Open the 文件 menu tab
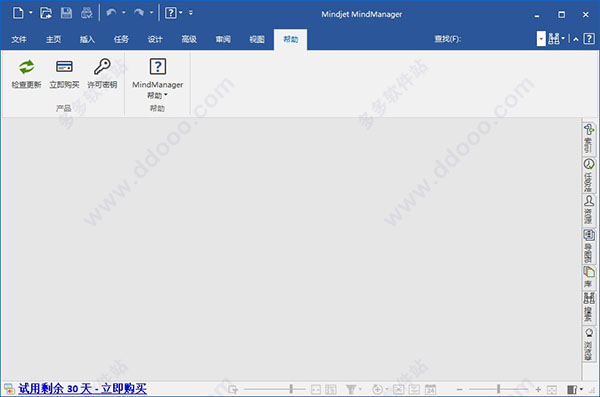This screenshot has height=397, width=600. pyautogui.click(x=19, y=39)
